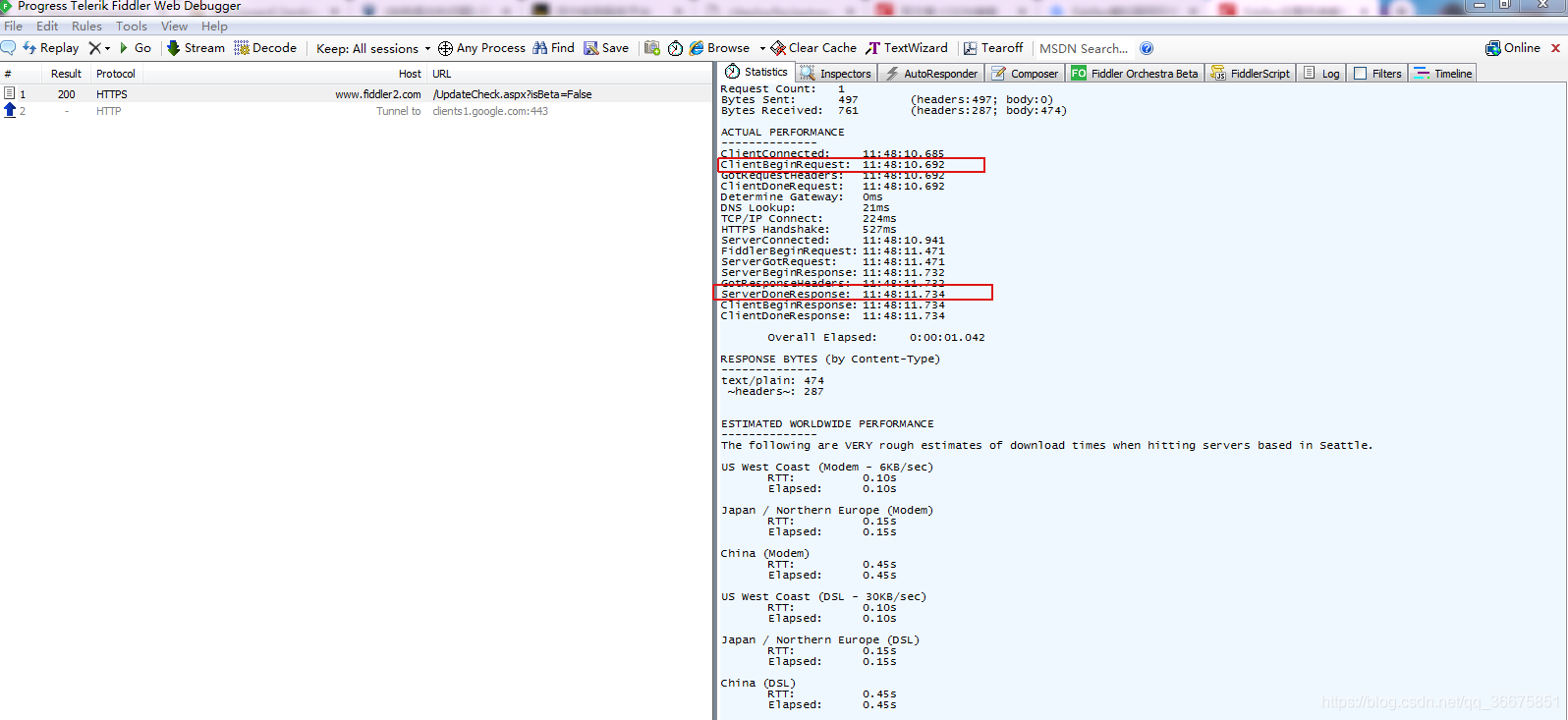Open the Remove sessions dropdown arrow
This screenshot has width=1568, height=720.
pos(108,48)
